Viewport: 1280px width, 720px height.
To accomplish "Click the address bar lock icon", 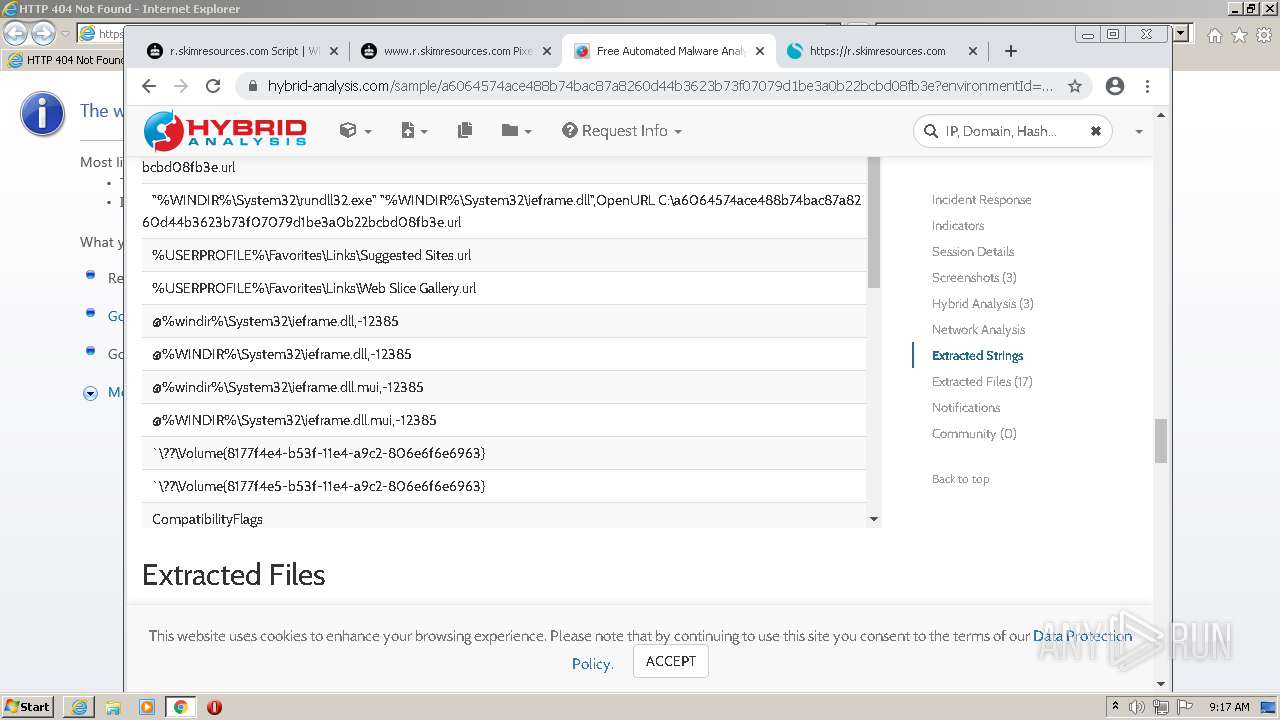I will [252, 86].
